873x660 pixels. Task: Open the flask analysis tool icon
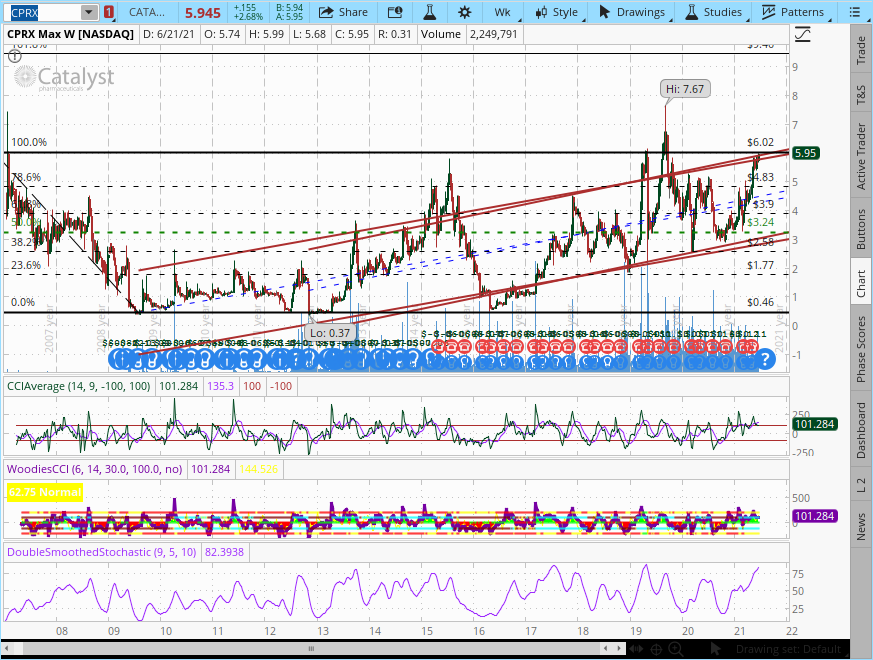coord(429,12)
